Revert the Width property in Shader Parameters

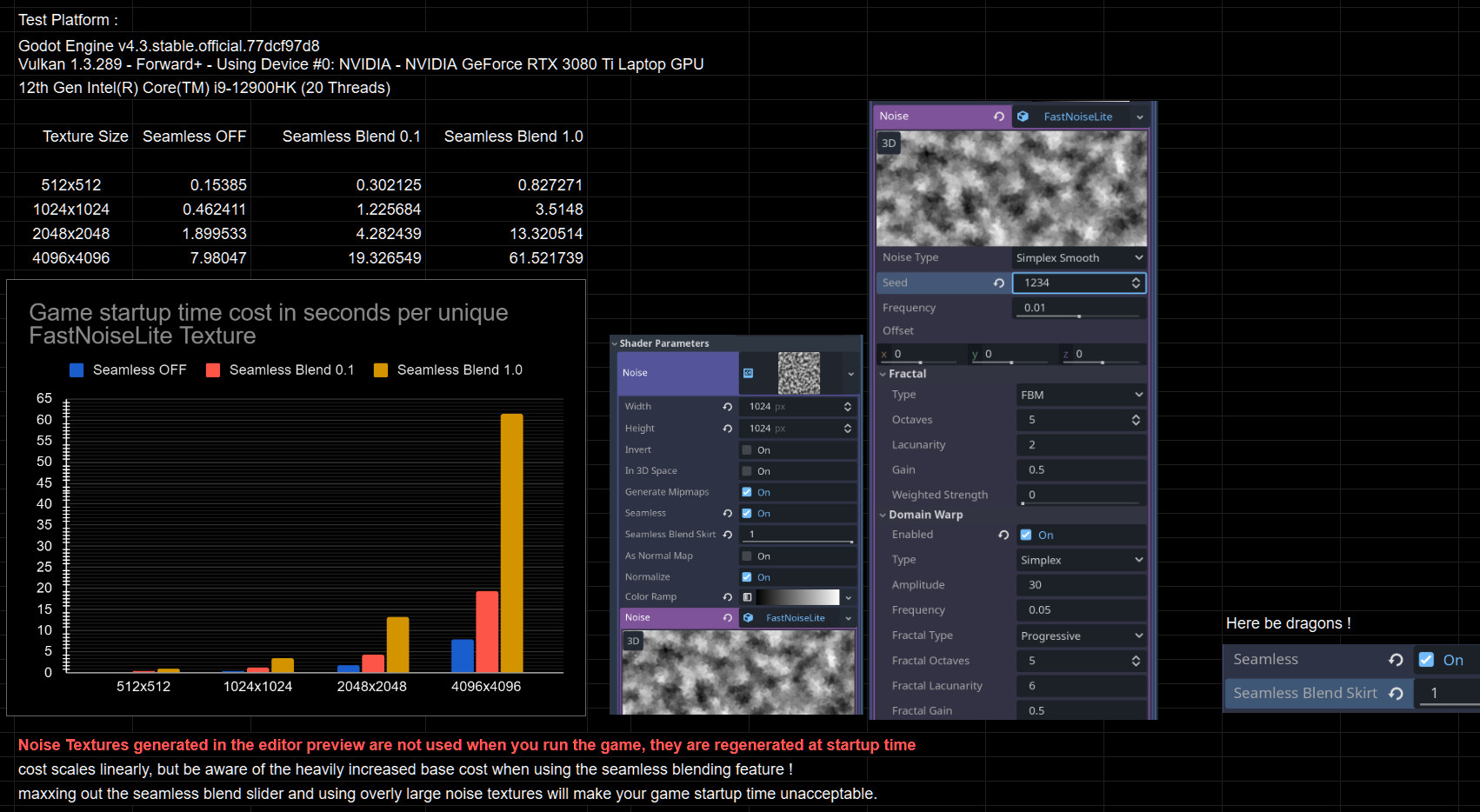click(727, 407)
